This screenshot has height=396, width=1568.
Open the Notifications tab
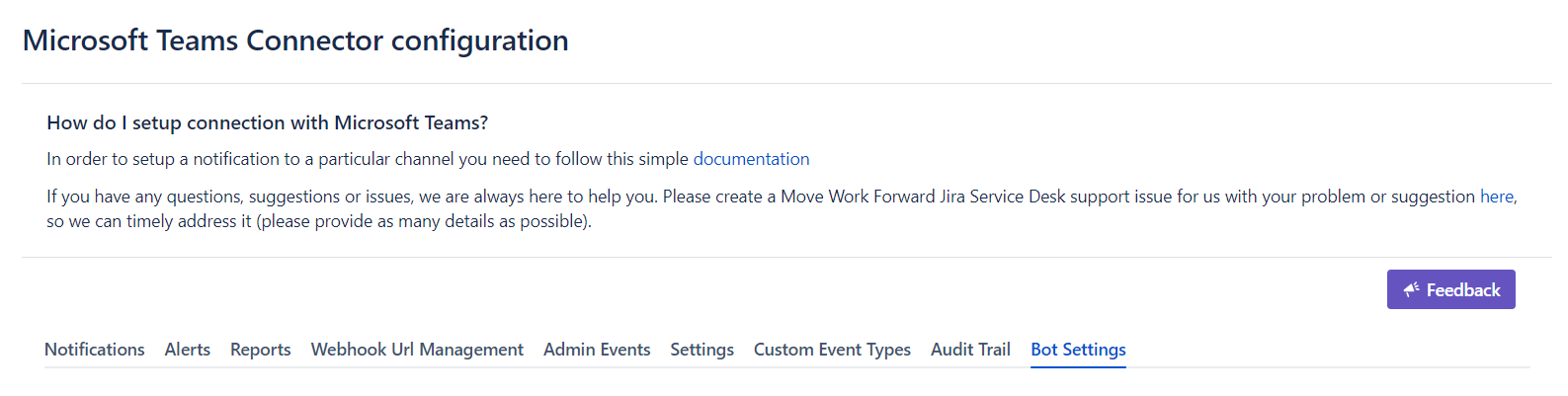[x=95, y=350]
